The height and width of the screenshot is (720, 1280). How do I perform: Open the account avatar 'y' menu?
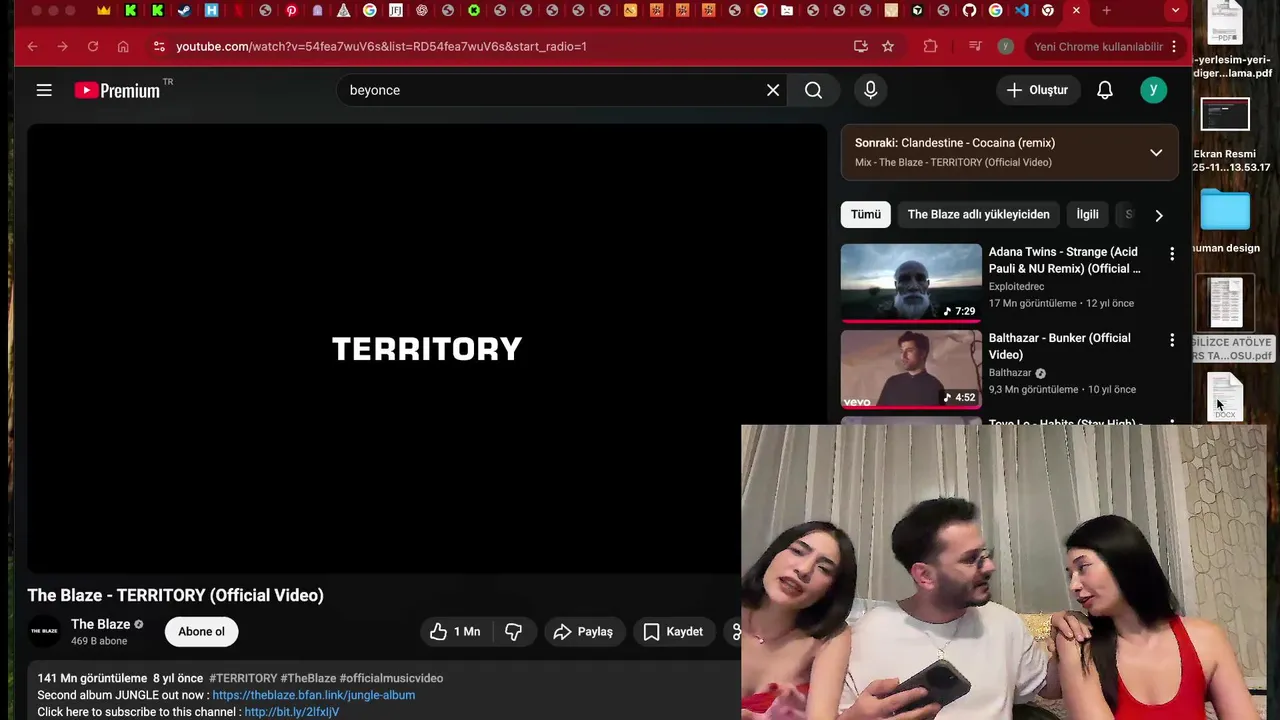tap(1153, 90)
